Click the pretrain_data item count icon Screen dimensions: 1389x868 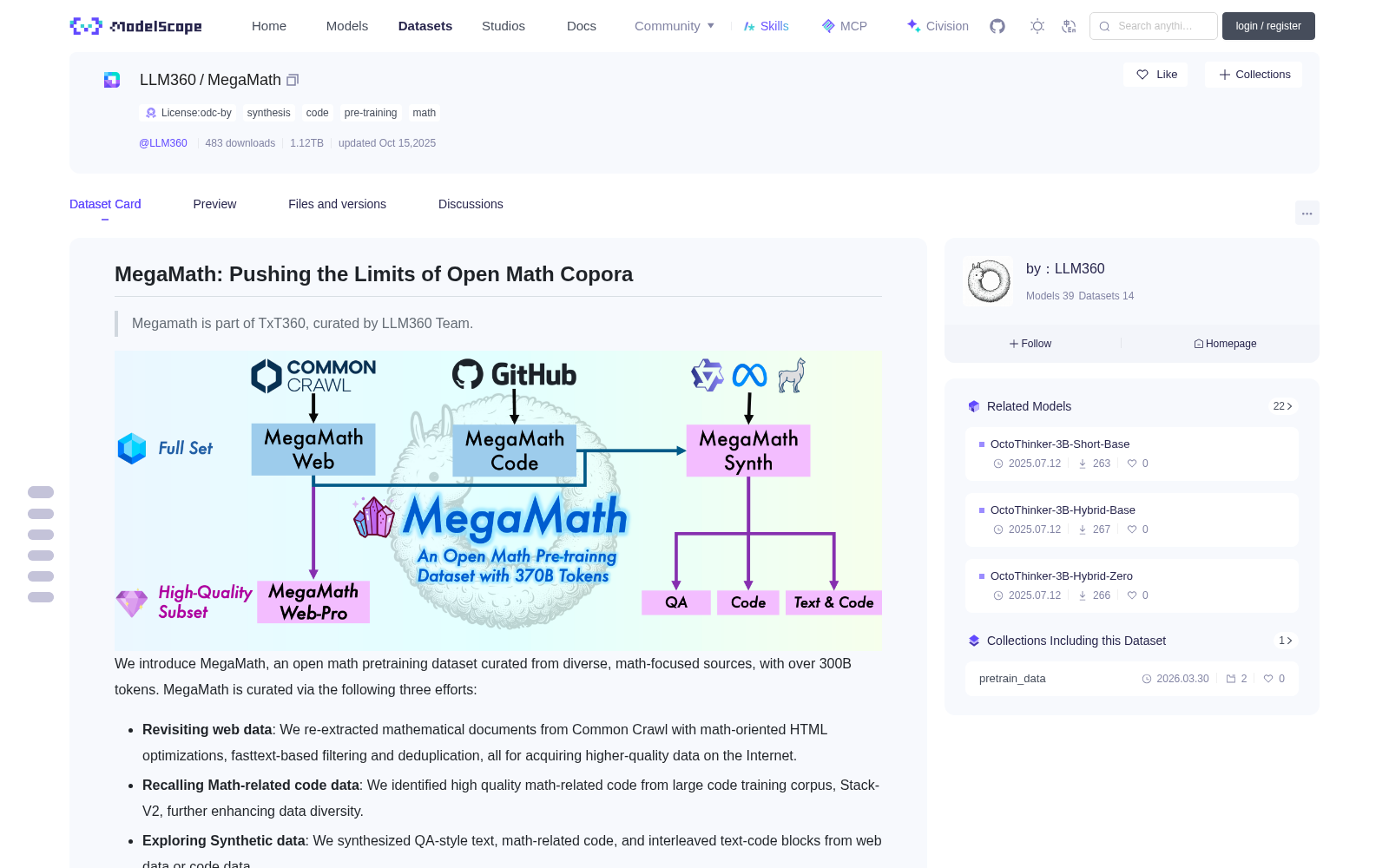(x=1231, y=679)
